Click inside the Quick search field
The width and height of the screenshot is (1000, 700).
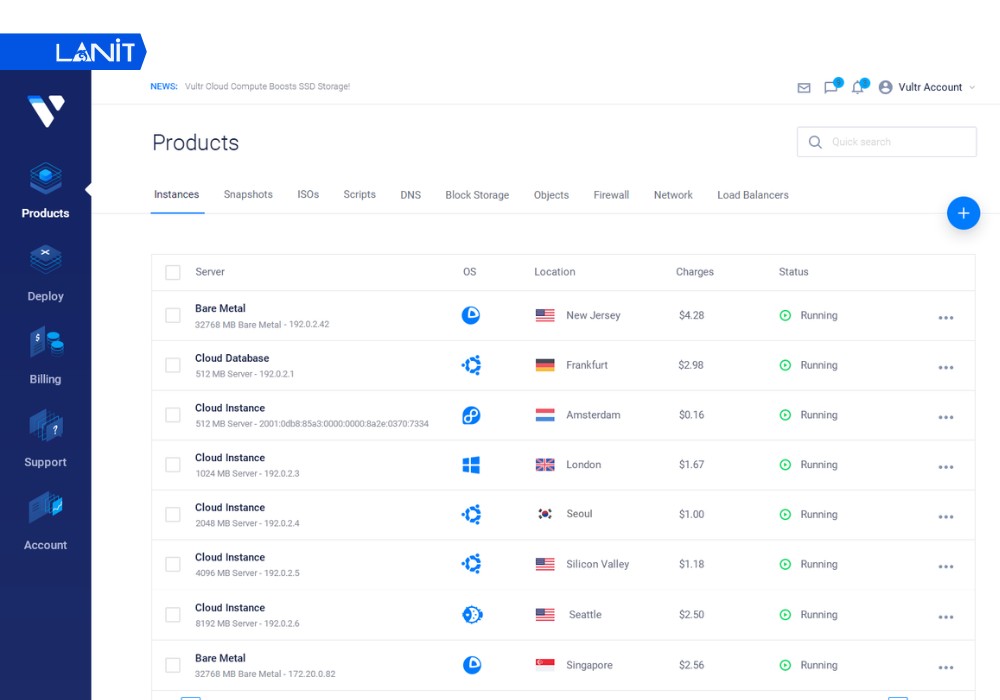coord(886,142)
